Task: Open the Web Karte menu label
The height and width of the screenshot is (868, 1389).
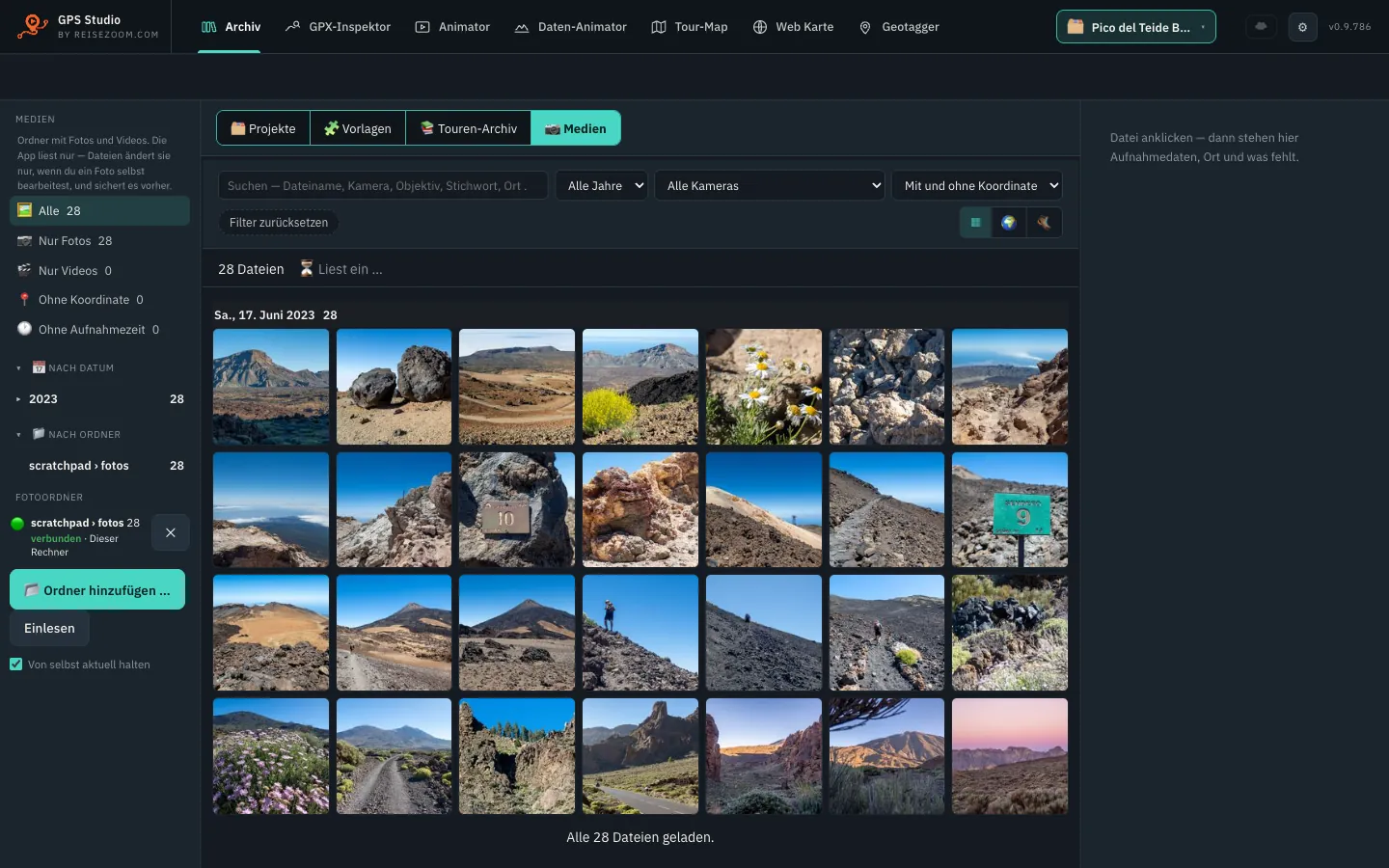Action: [x=804, y=27]
